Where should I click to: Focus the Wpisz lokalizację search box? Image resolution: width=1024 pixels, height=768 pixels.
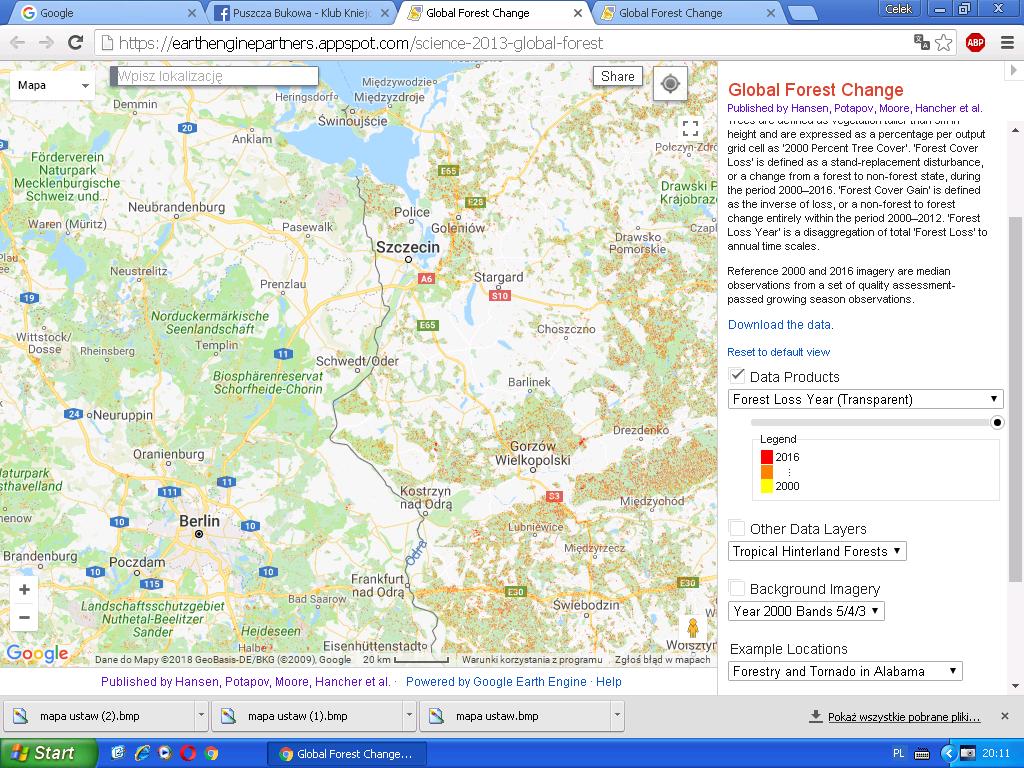(216, 76)
